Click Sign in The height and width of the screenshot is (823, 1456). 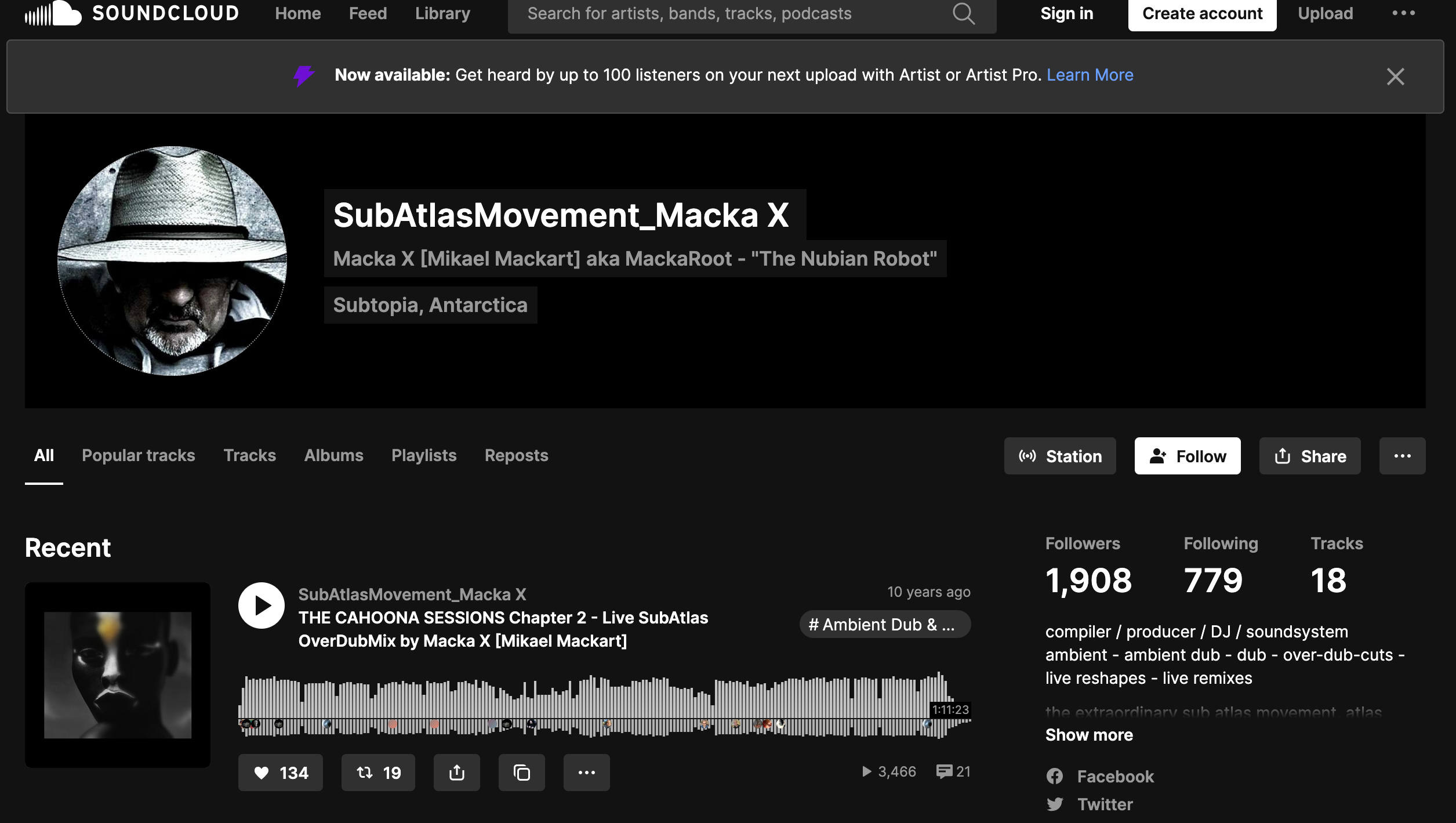[1067, 13]
